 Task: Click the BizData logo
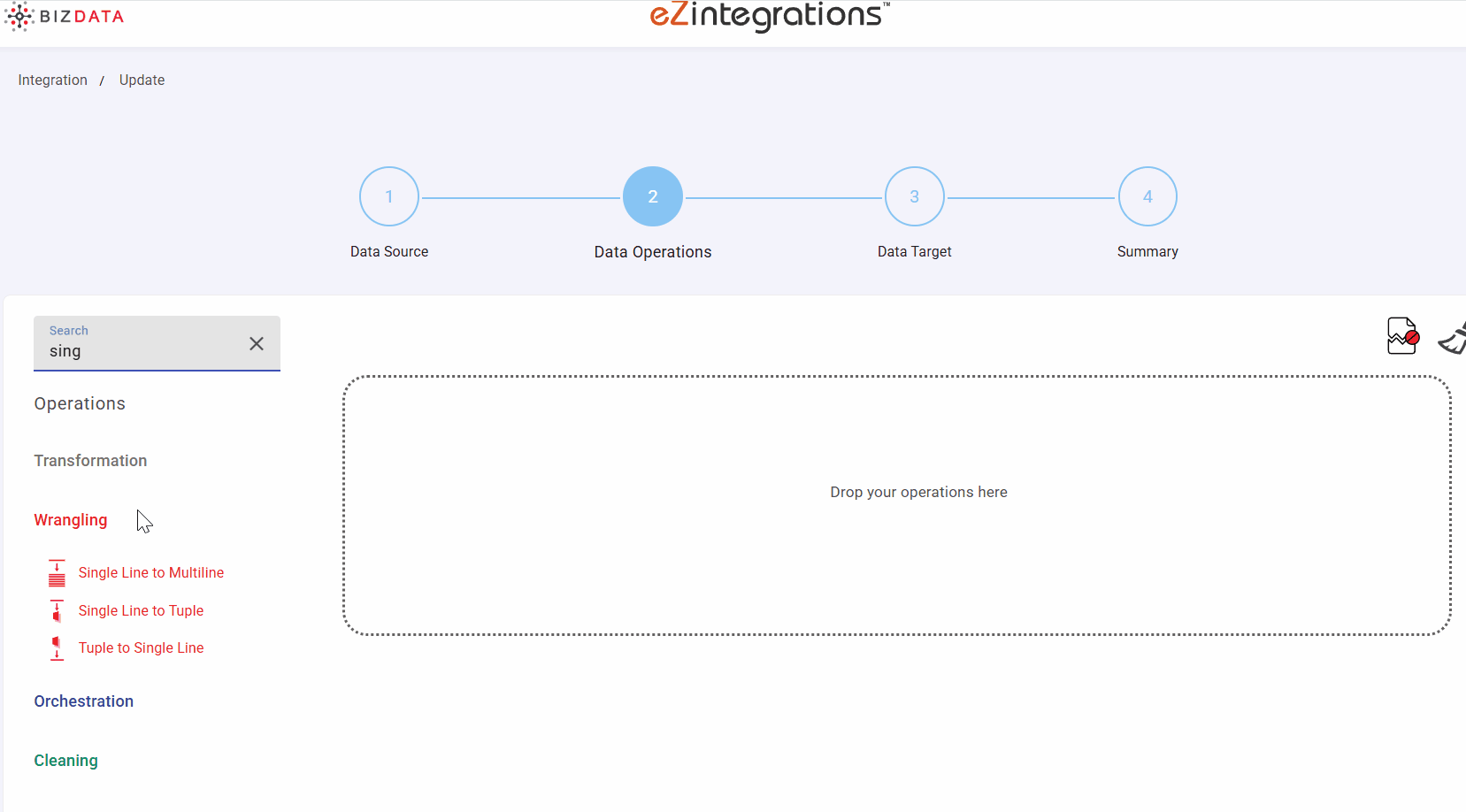pyautogui.click(x=65, y=17)
